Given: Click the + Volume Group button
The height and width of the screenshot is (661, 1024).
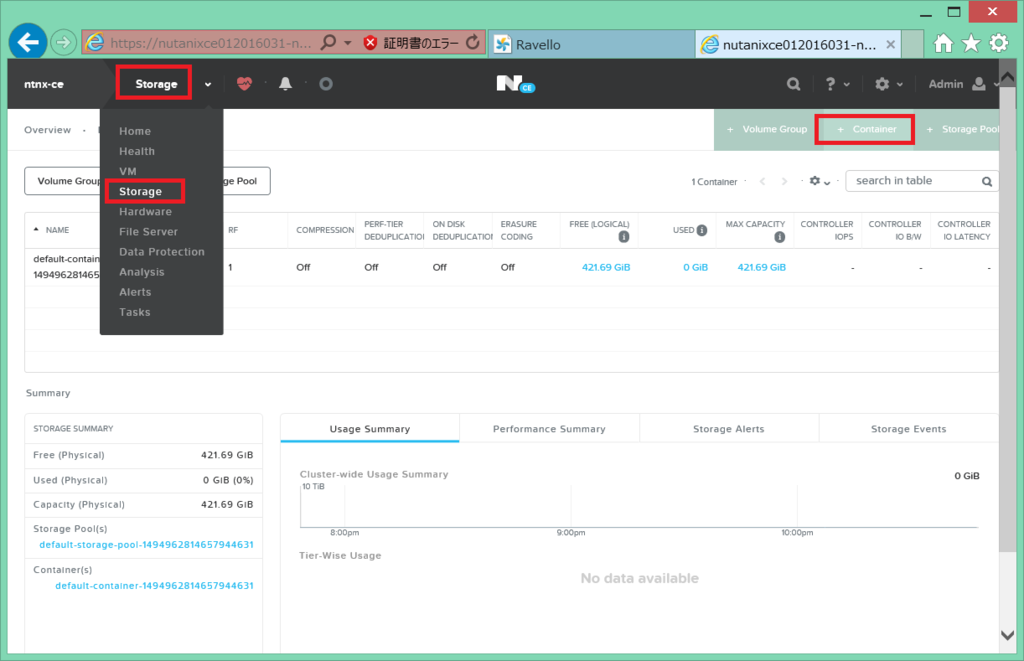Looking at the screenshot, I should [767, 129].
